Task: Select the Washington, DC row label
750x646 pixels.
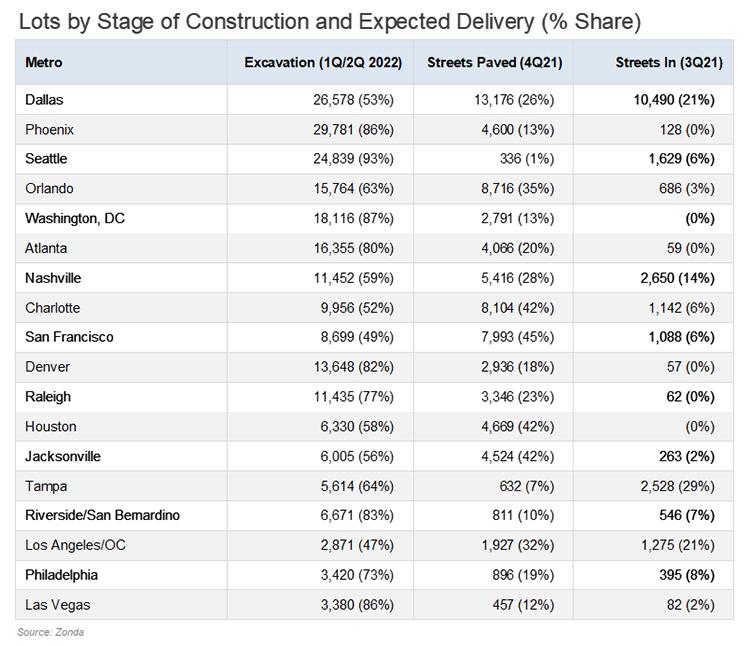Action: click(75, 218)
